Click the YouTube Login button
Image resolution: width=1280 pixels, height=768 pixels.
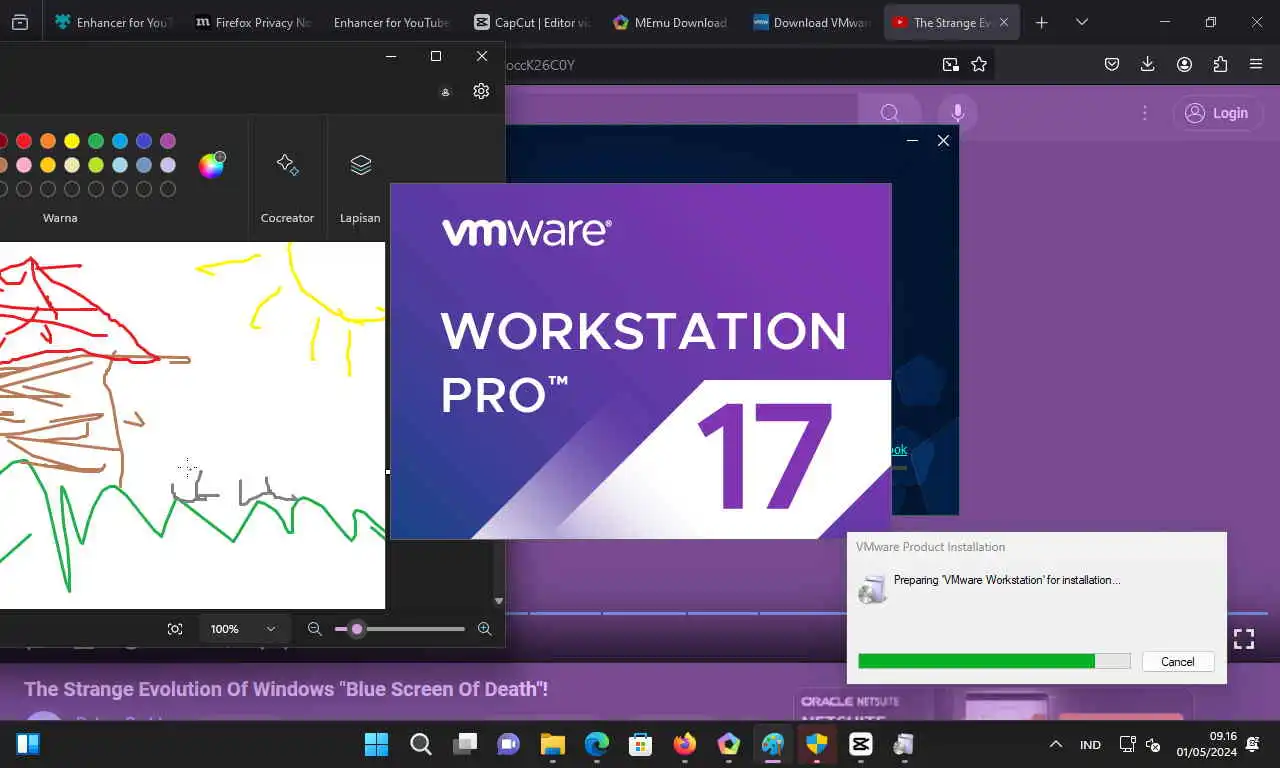(1216, 113)
